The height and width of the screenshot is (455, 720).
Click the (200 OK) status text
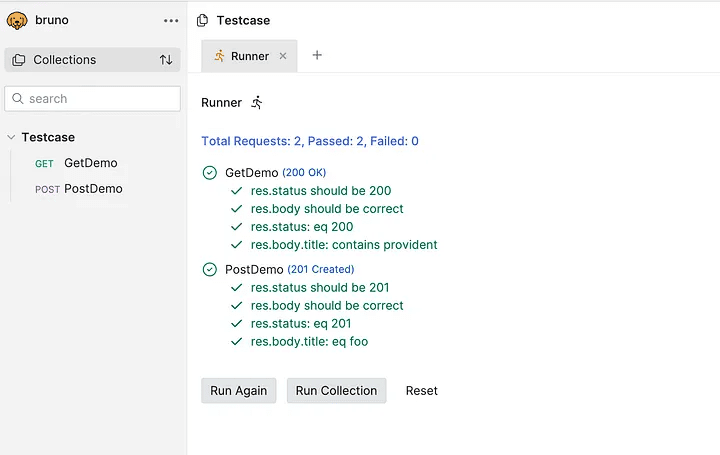tap(304, 173)
